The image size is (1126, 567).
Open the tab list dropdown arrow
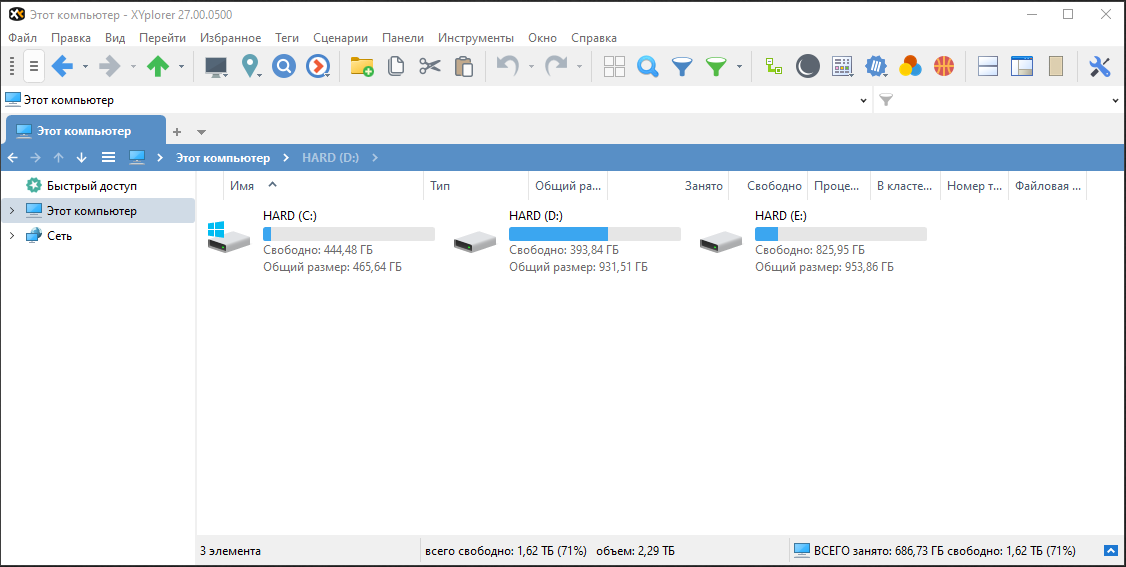[x=201, y=132]
